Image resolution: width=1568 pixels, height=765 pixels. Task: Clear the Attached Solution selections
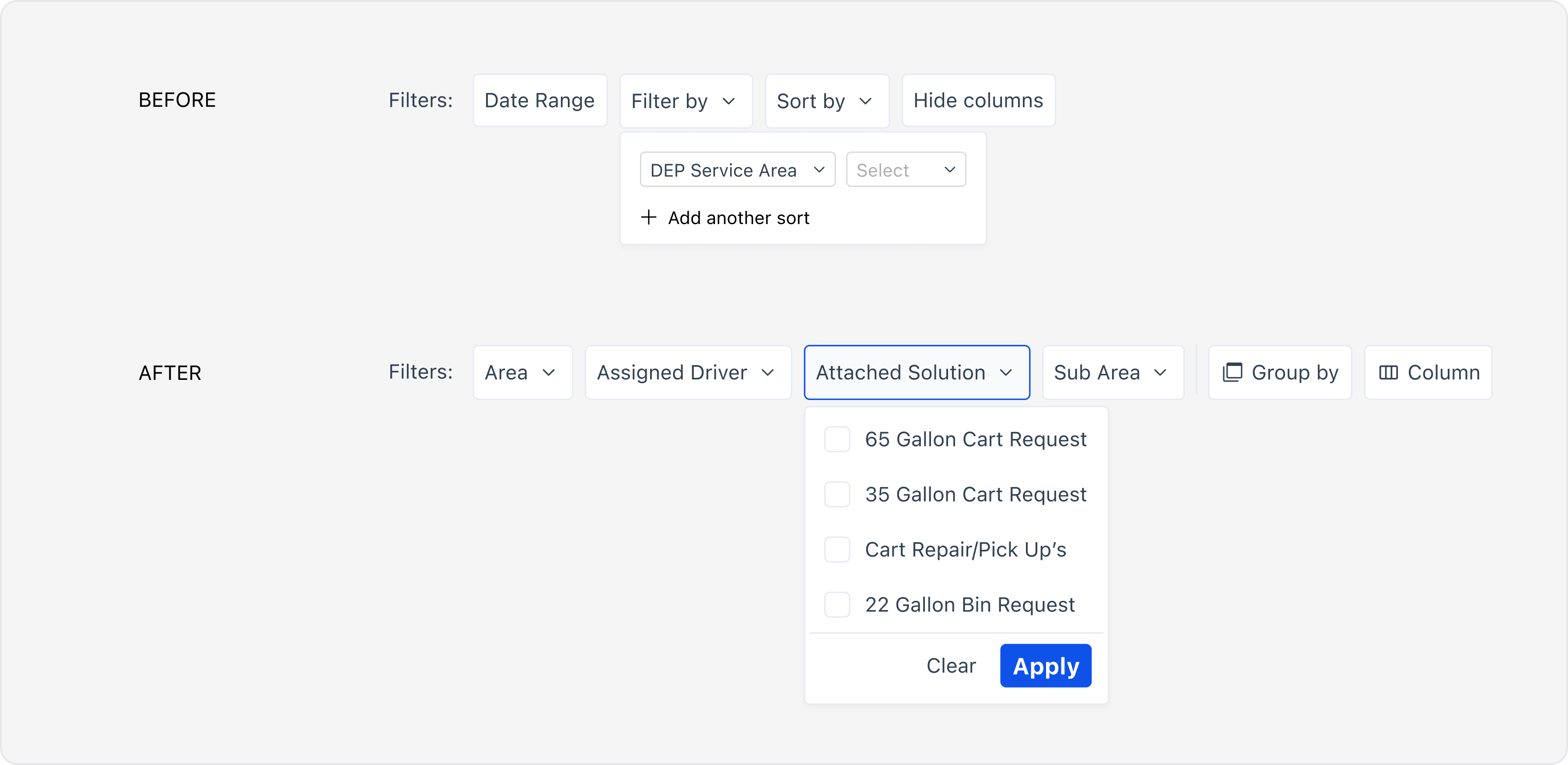pyautogui.click(x=951, y=666)
